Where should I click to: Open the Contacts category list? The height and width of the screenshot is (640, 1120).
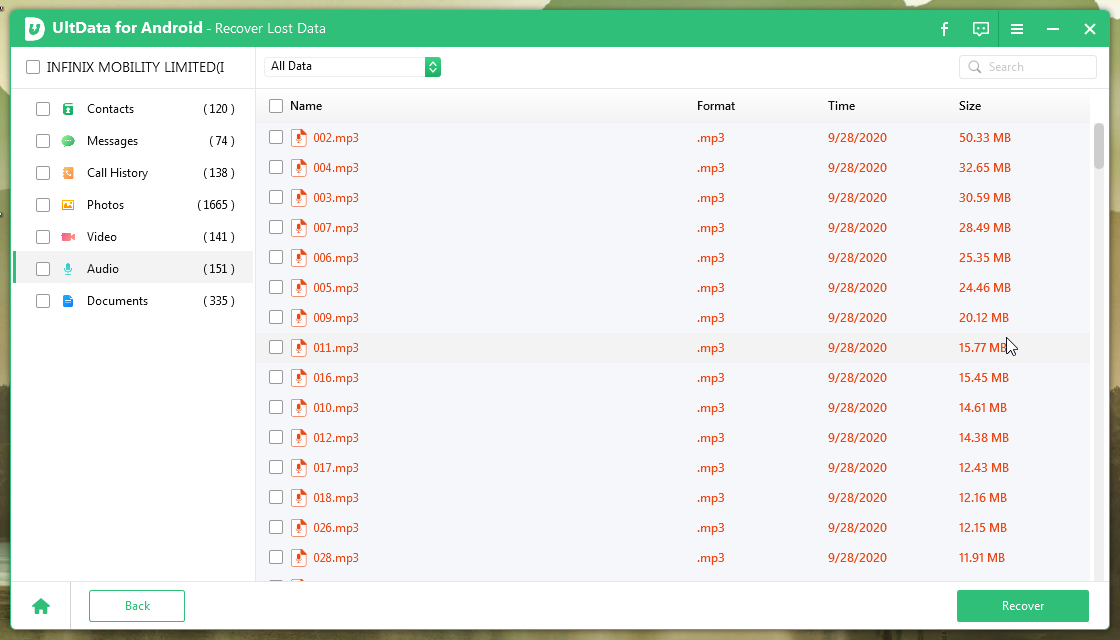tap(134, 109)
